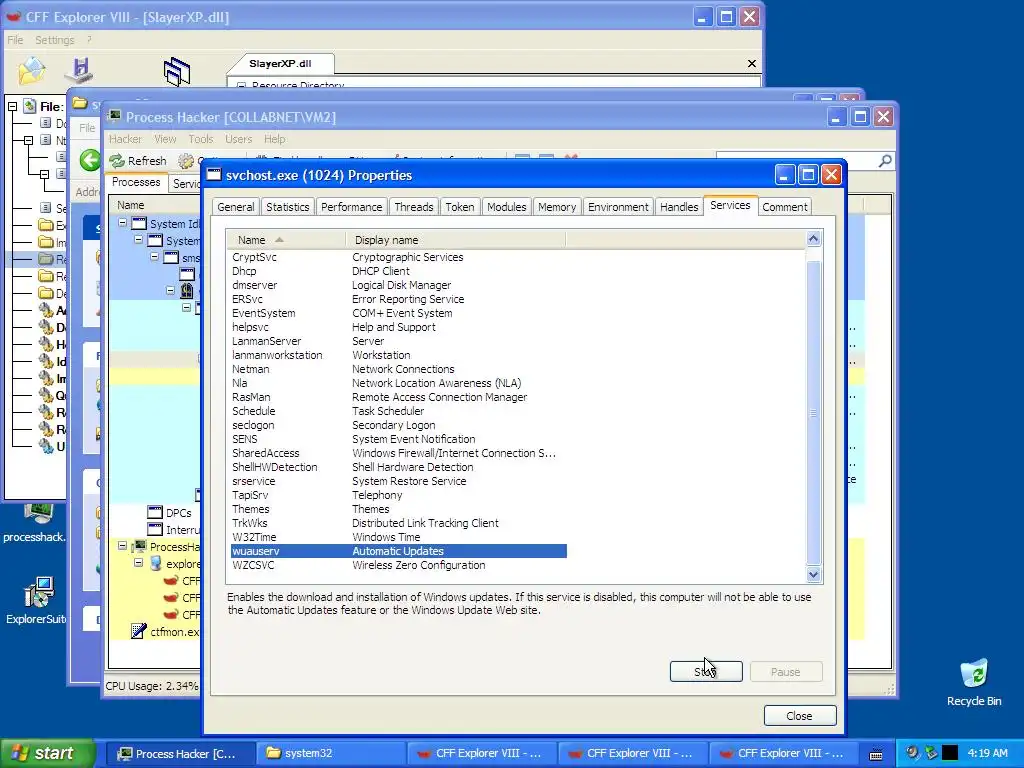Sort services list by Display name column

(455, 240)
